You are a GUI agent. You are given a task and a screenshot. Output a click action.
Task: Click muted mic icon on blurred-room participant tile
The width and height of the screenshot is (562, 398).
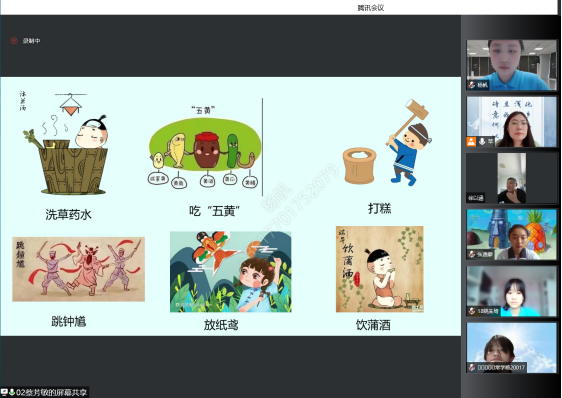pyautogui.click(x=472, y=311)
